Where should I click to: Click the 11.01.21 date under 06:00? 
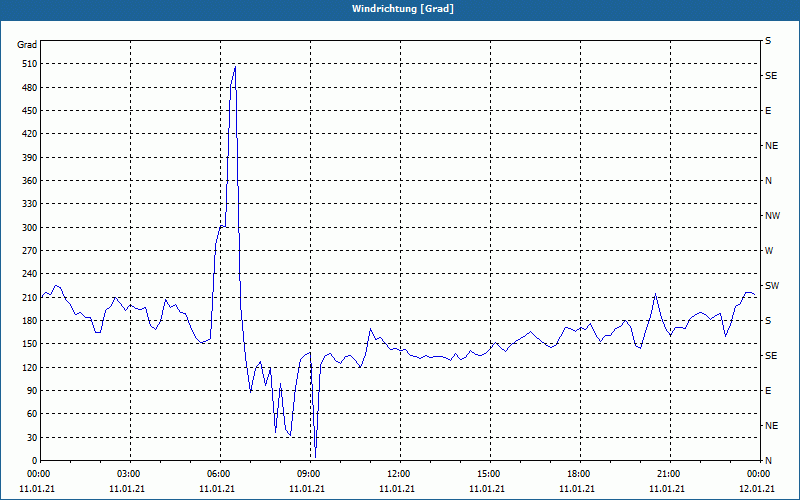[x=217, y=489]
